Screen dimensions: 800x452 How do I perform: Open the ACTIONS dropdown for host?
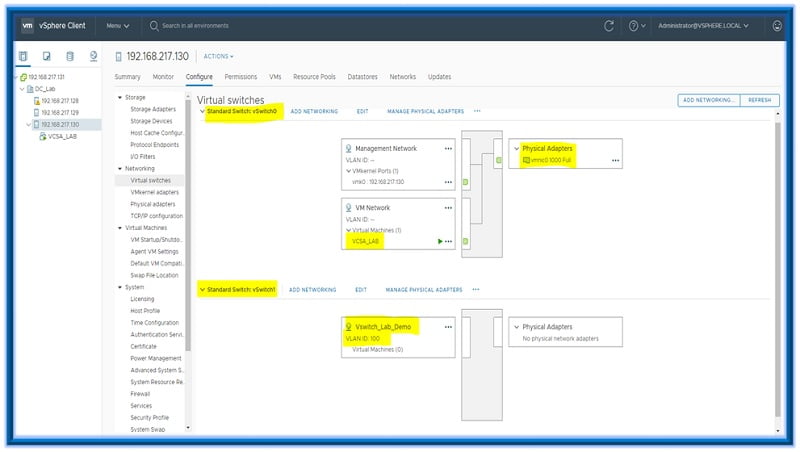click(x=218, y=57)
